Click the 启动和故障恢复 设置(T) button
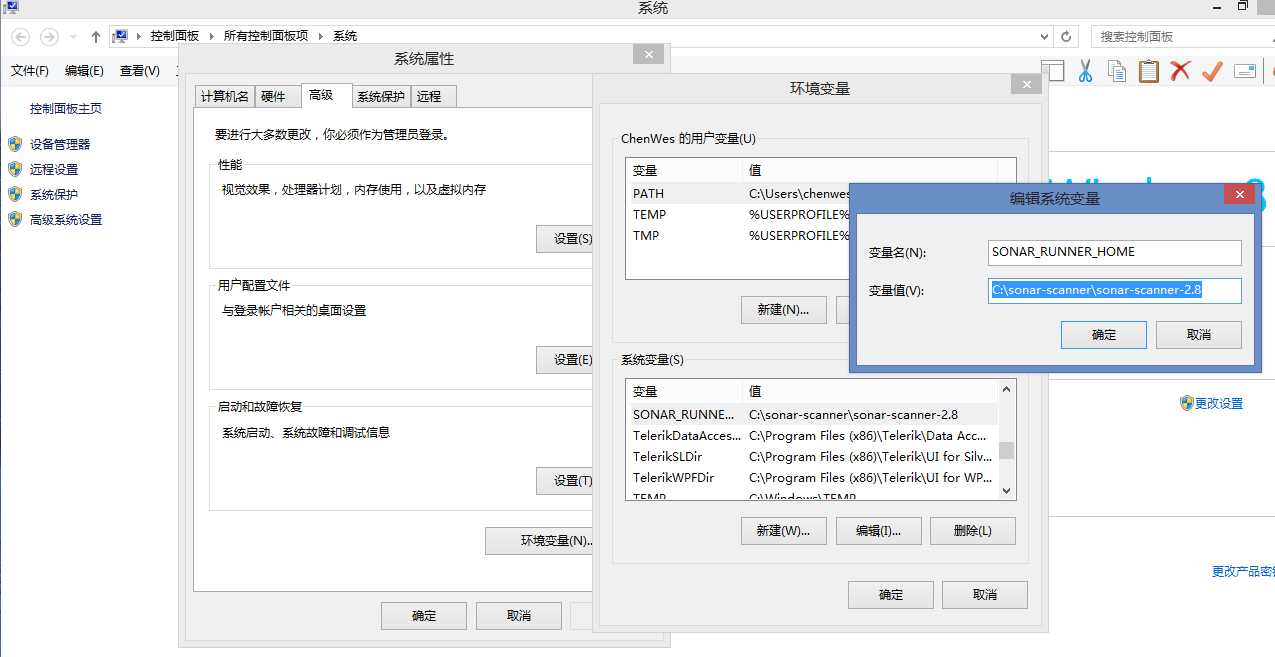Viewport: 1275px width, 657px height. tap(565, 480)
